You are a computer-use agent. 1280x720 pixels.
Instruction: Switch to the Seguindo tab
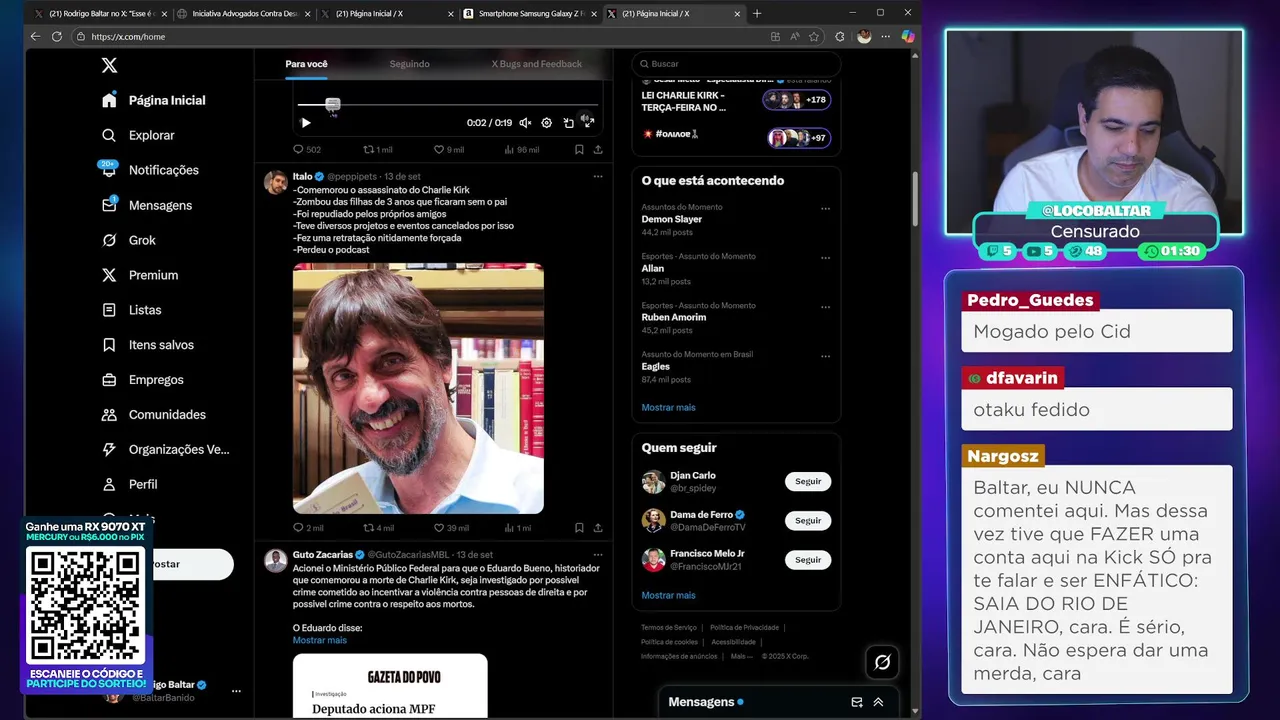coord(410,64)
